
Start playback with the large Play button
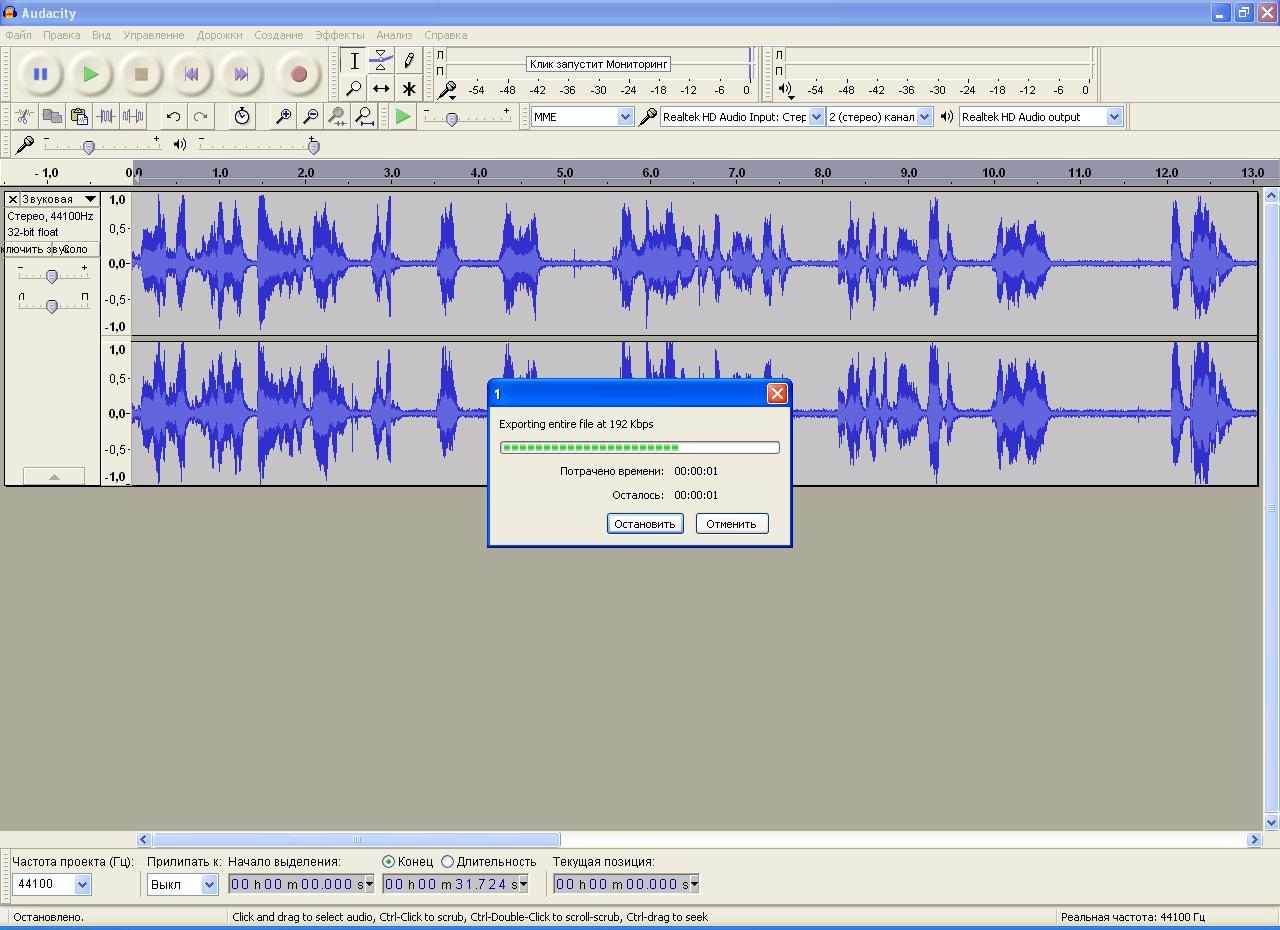(91, 74)
